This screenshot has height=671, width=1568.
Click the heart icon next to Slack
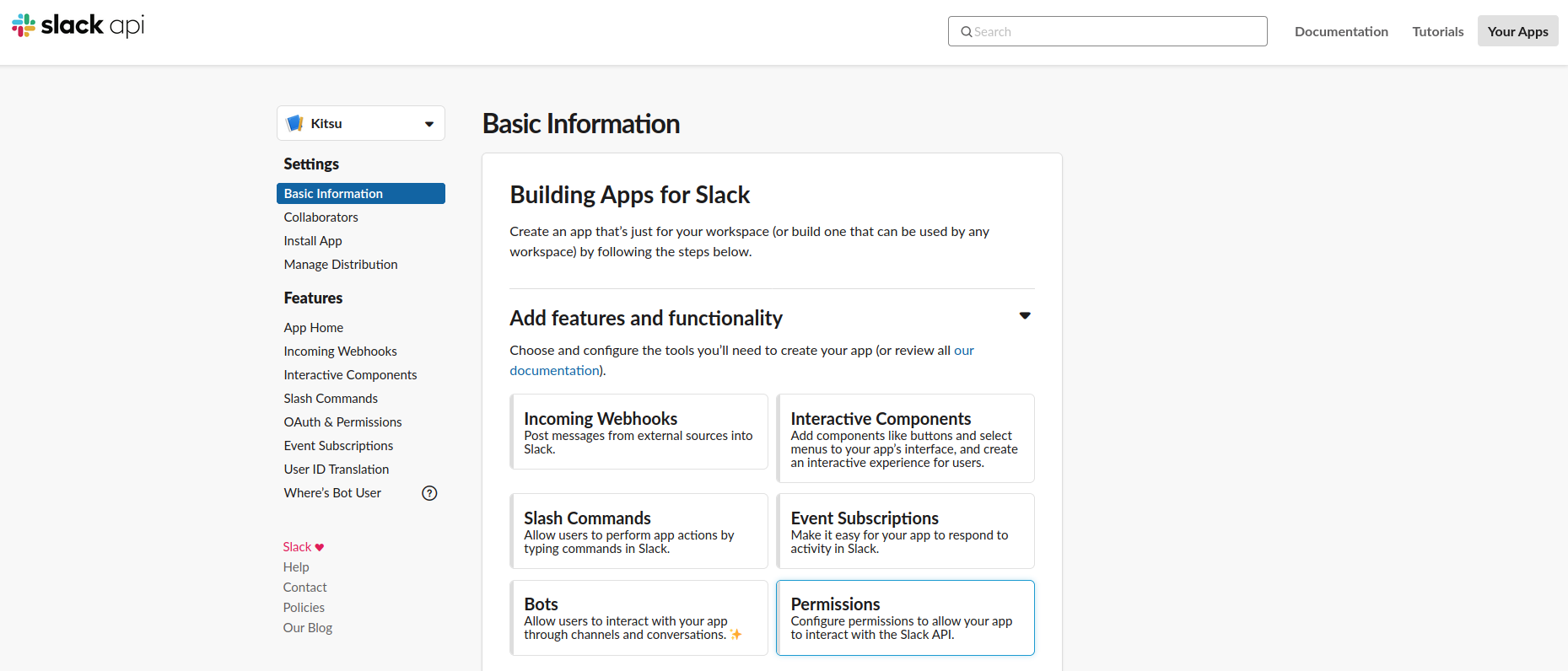coord(320,547)
